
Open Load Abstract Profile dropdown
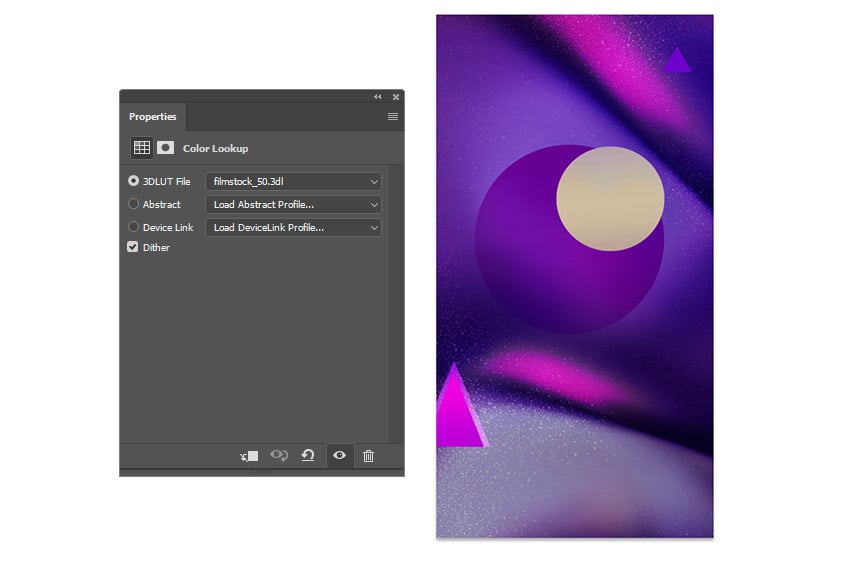coord(293,204)
